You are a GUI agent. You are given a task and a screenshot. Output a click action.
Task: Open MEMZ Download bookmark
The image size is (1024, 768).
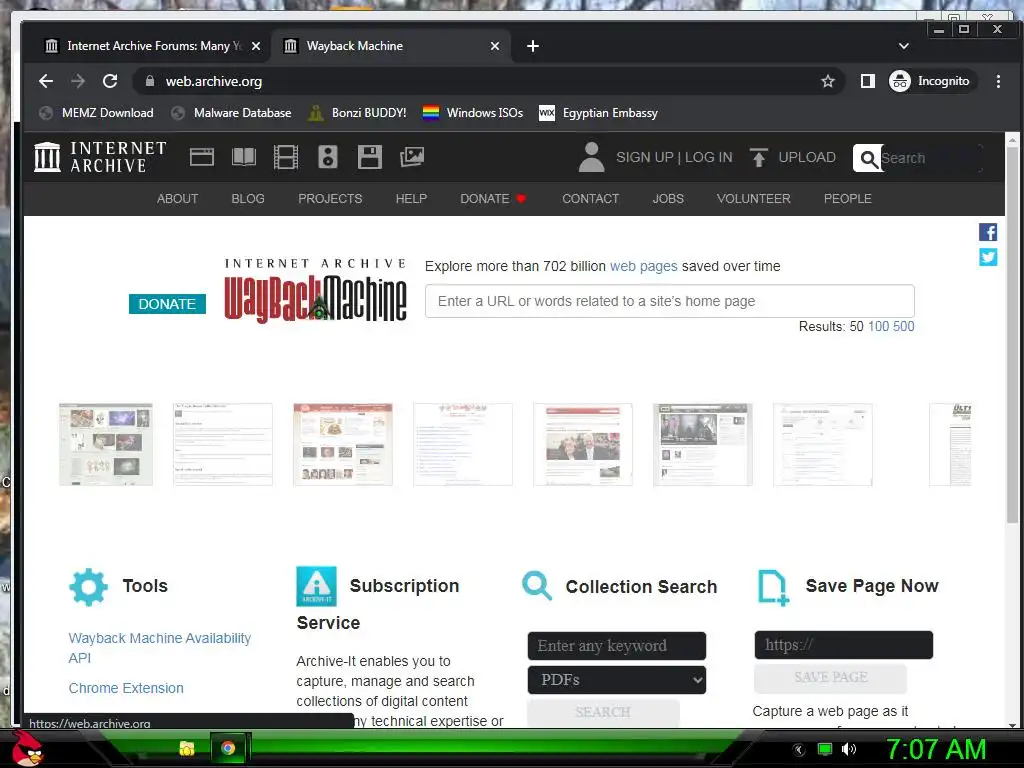coord(96,113)
